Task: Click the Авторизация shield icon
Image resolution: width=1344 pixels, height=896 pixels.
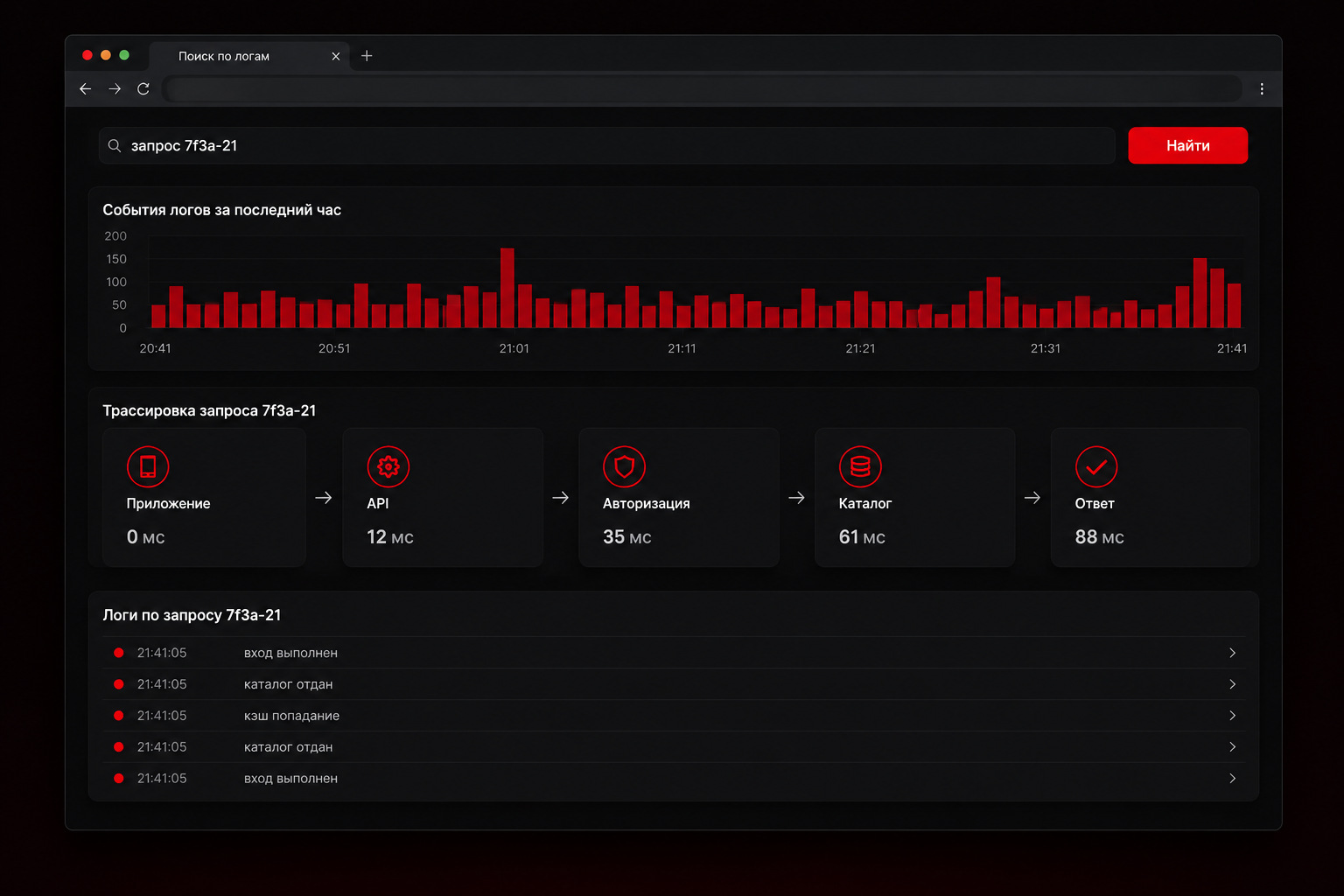Action: tap(624, 467)
